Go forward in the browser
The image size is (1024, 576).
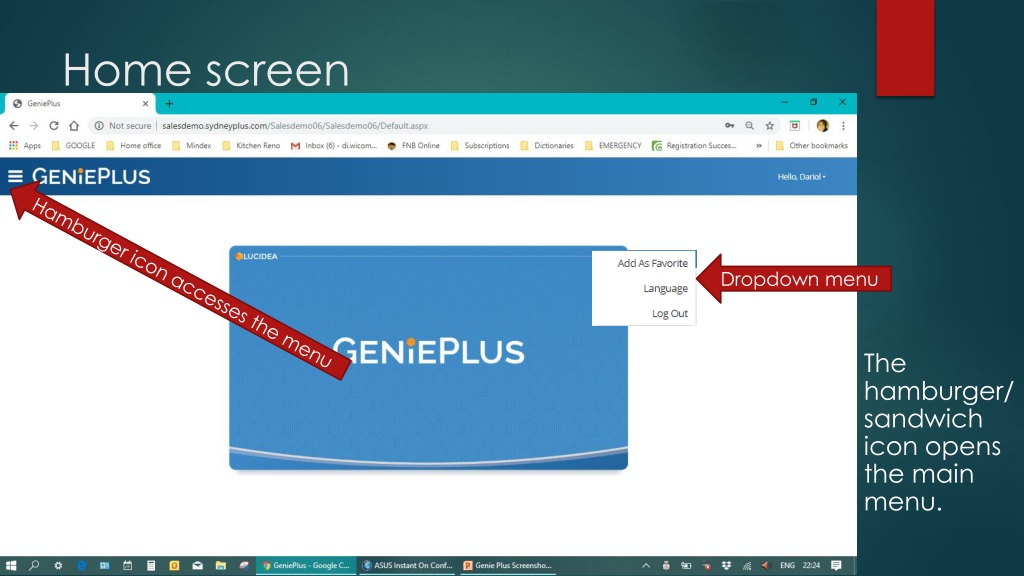pos(33,125)
